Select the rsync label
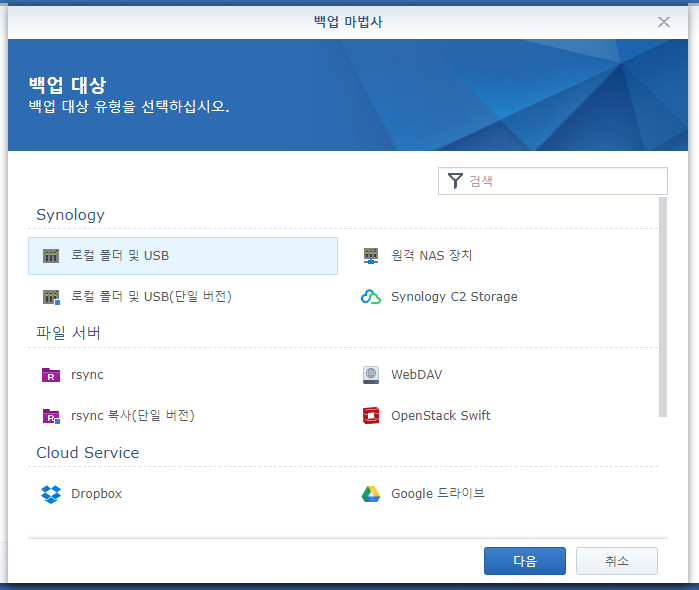Viewport: 699px width, 590px height. 87,375
